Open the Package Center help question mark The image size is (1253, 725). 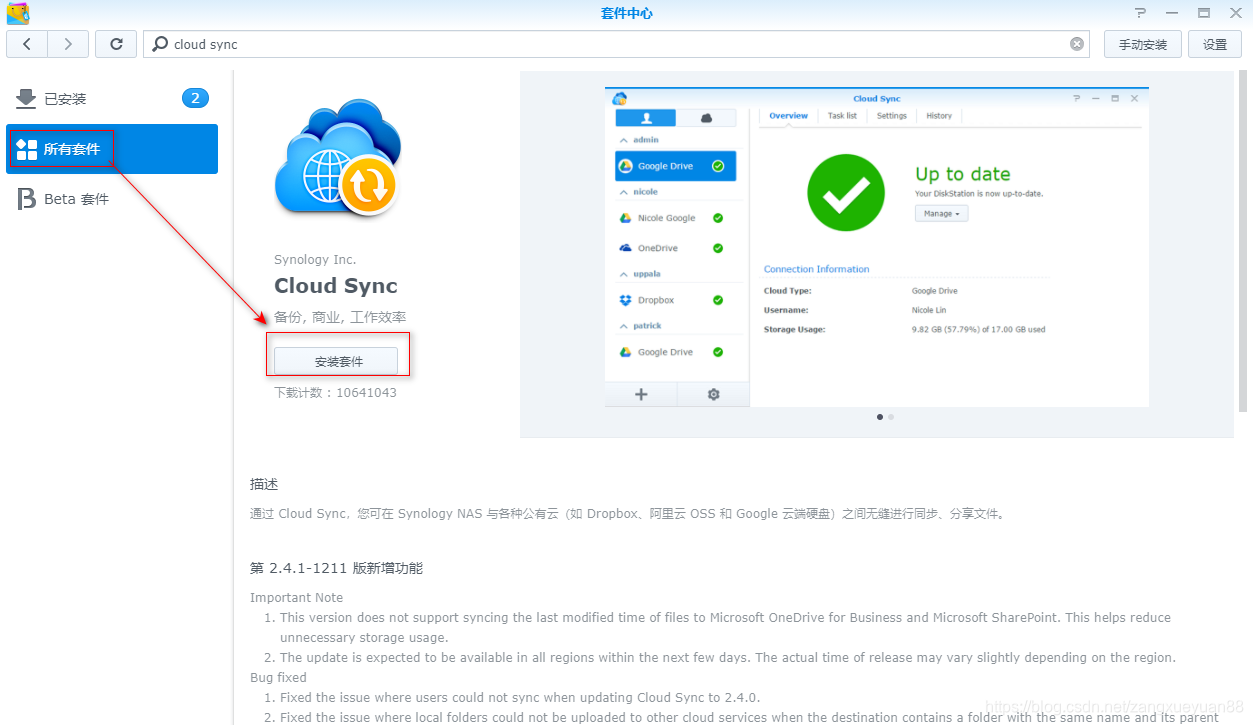(1141, 13)
